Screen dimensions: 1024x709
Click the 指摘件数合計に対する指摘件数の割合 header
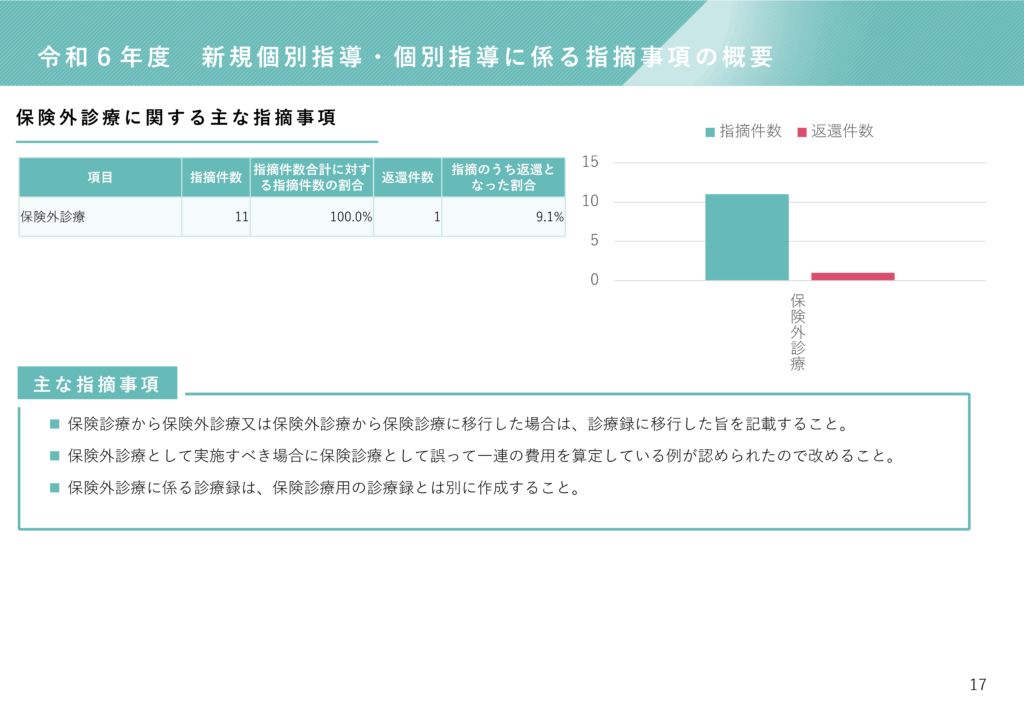pyautogui.click(x=312, y=178)
